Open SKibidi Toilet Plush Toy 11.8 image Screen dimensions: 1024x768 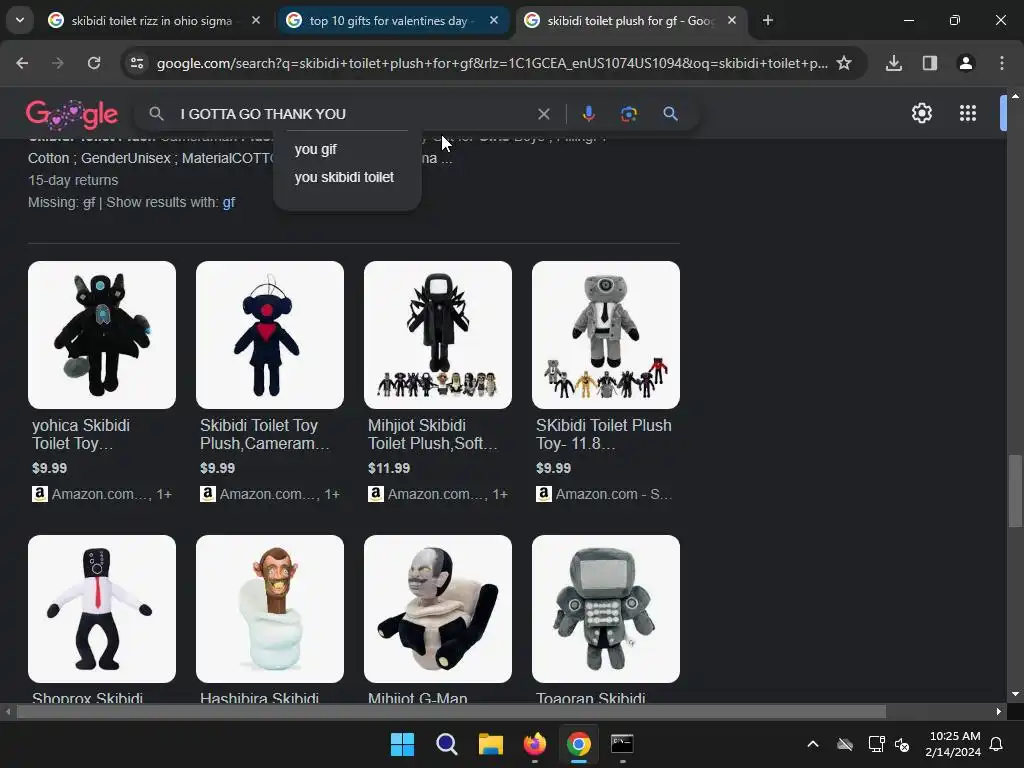[606, 335]
